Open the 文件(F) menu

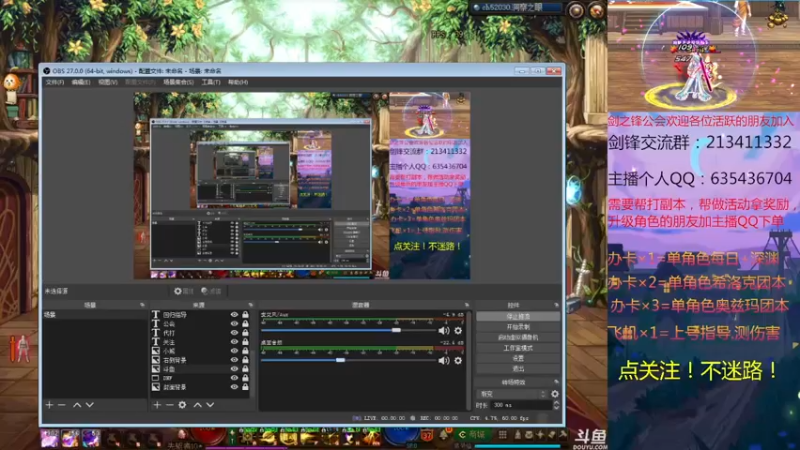click(x=55, y=82)
